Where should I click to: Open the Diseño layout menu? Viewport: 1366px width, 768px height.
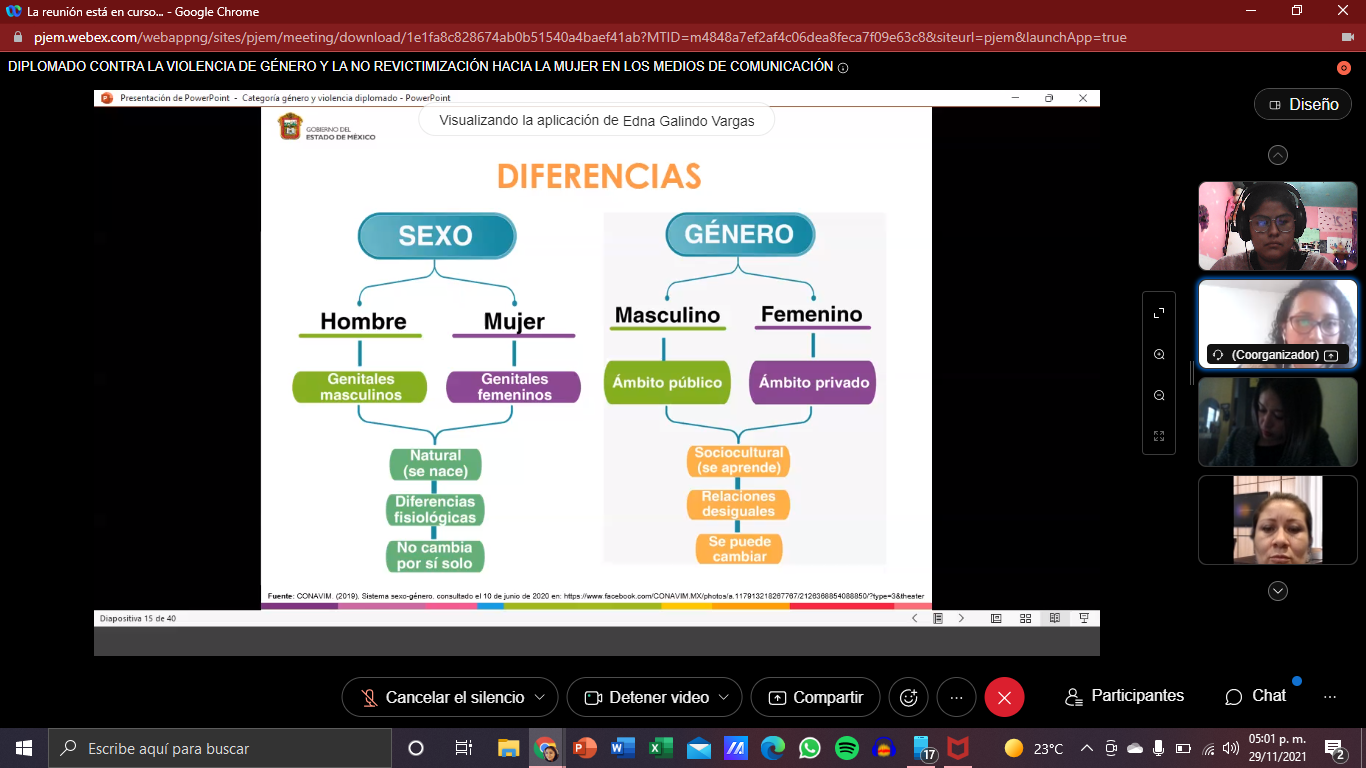click(x=1303, y=104)
